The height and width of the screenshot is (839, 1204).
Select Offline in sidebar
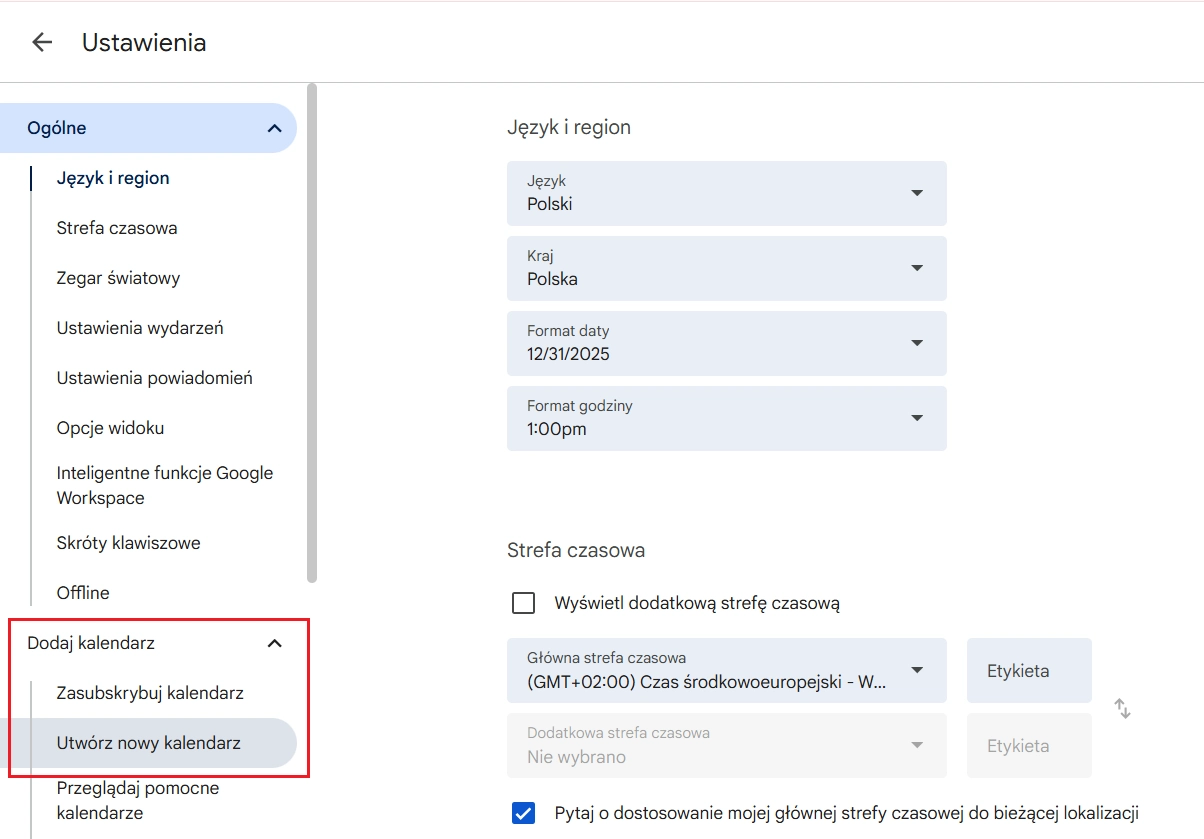point(83,593)
